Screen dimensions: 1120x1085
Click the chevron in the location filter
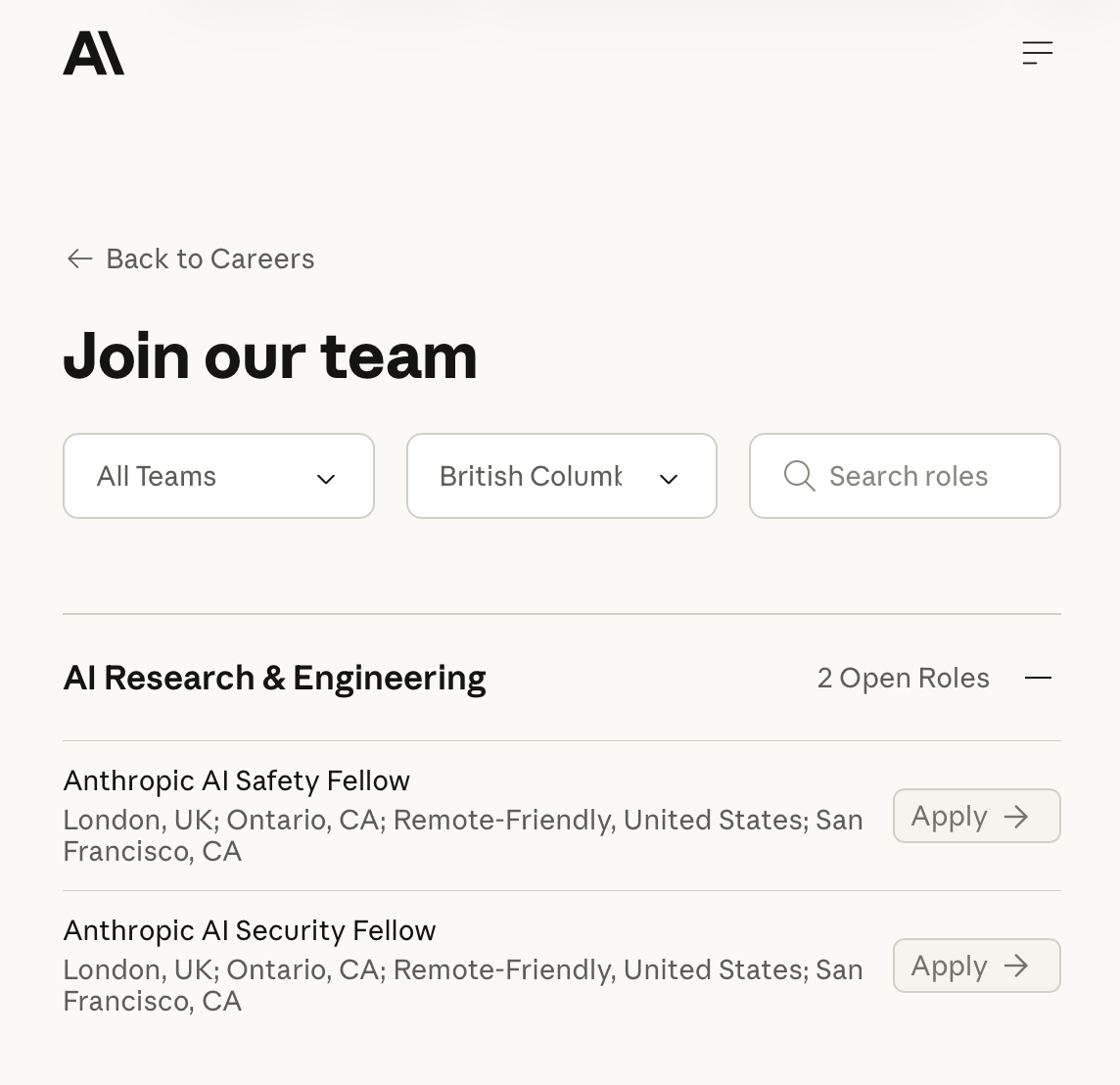pos(669,479)
